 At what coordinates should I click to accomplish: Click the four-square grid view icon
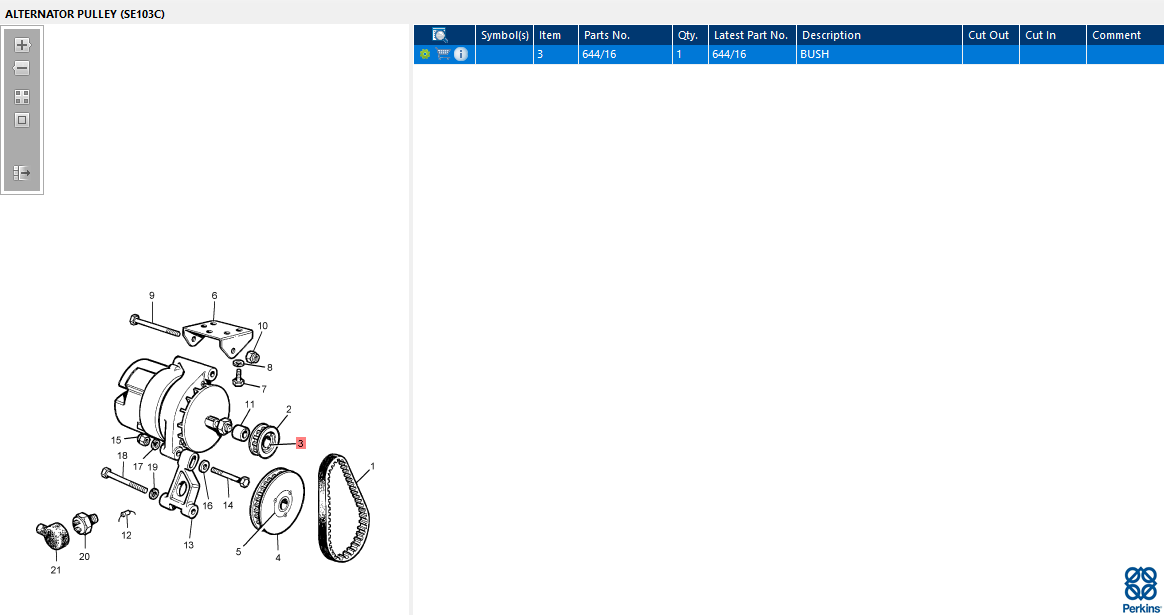[22, 97]
